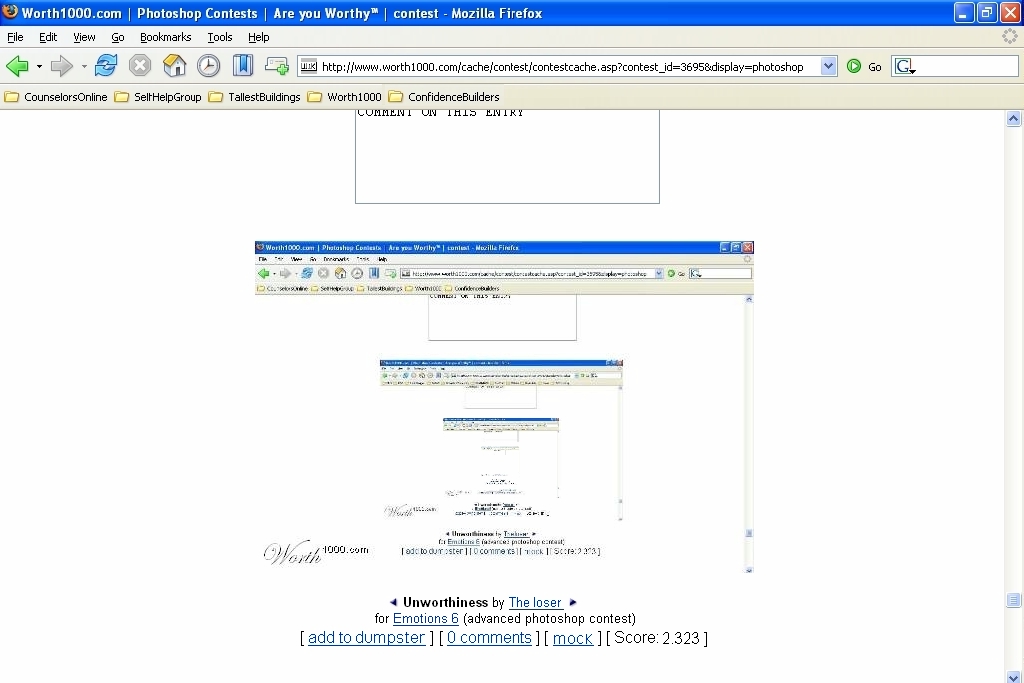This screenshot has height=683, width=1024.
Task: Click the scrollbar up arrow
Action: click(x=1013, y=118)
